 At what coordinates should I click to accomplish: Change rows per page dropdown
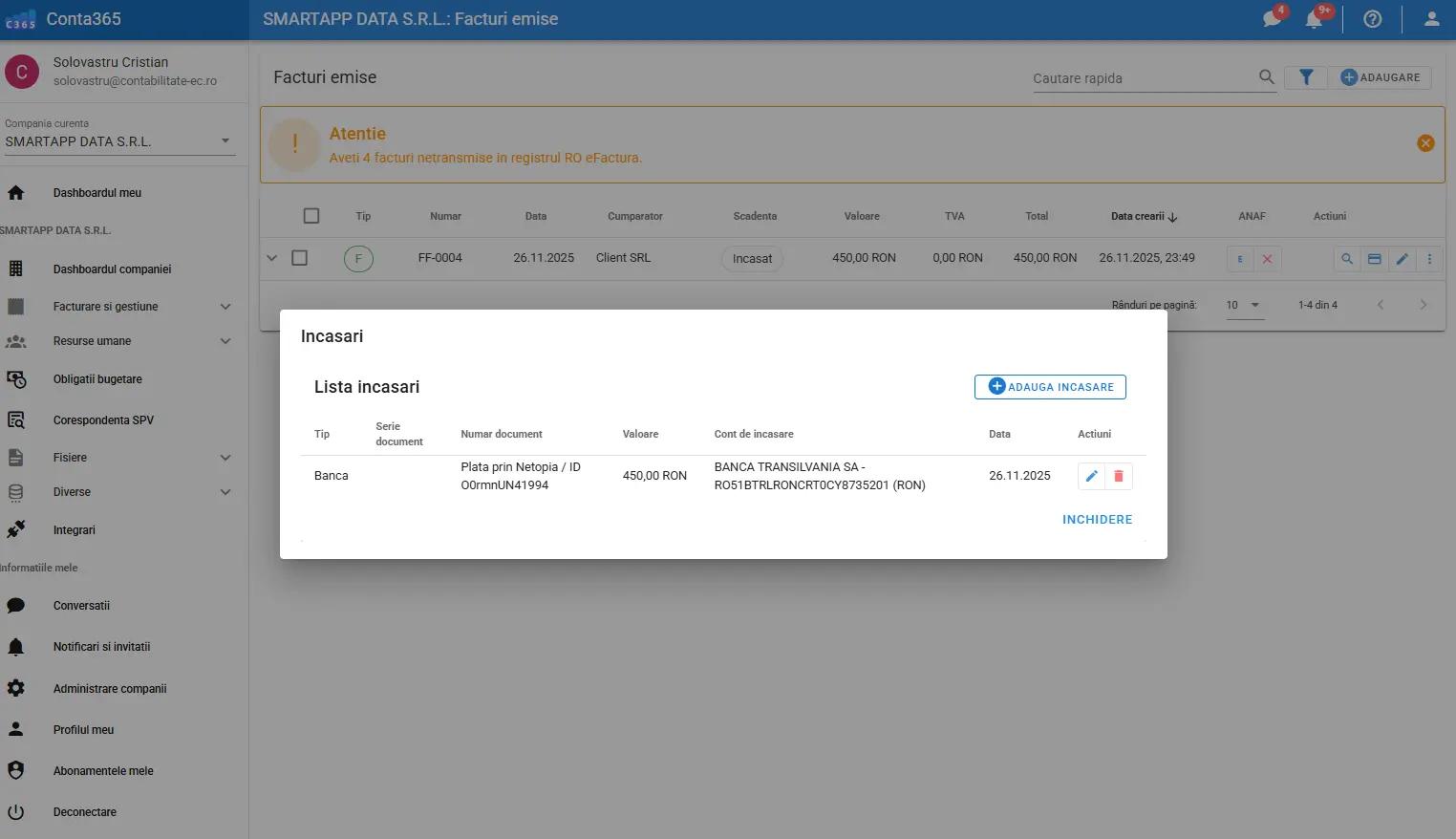tap(1244, 305)
